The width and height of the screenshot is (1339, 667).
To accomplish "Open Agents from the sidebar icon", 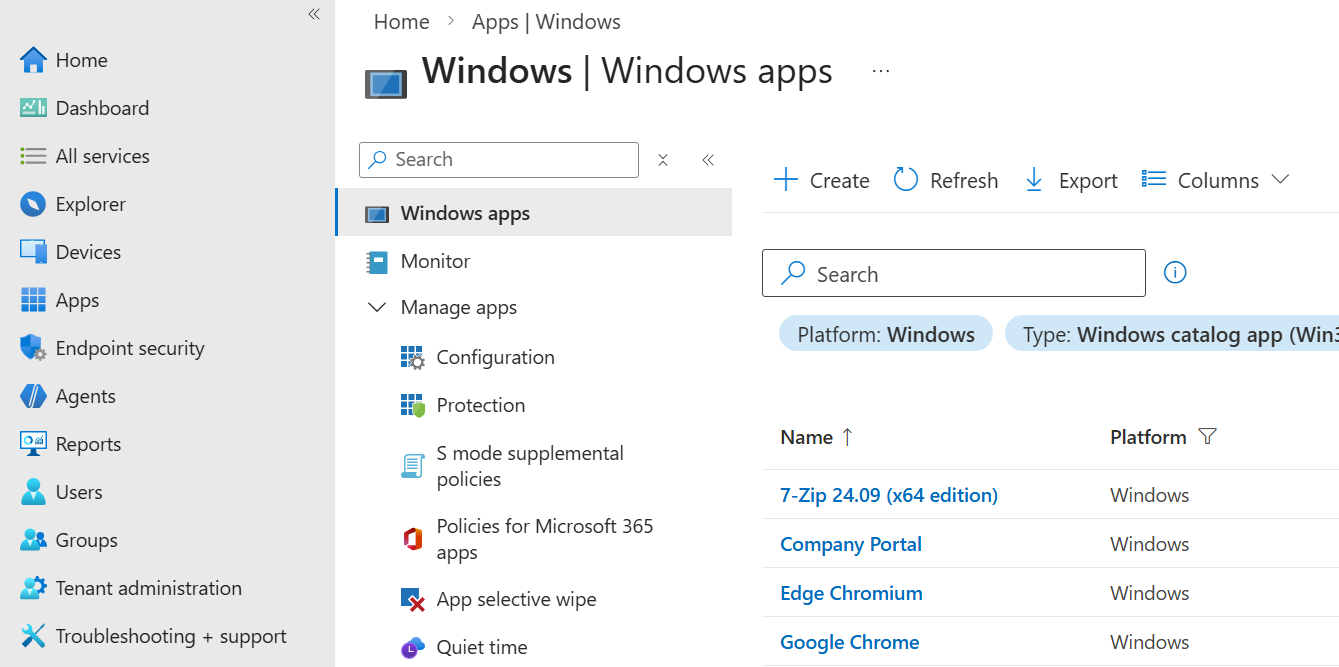I will point(33,396).
